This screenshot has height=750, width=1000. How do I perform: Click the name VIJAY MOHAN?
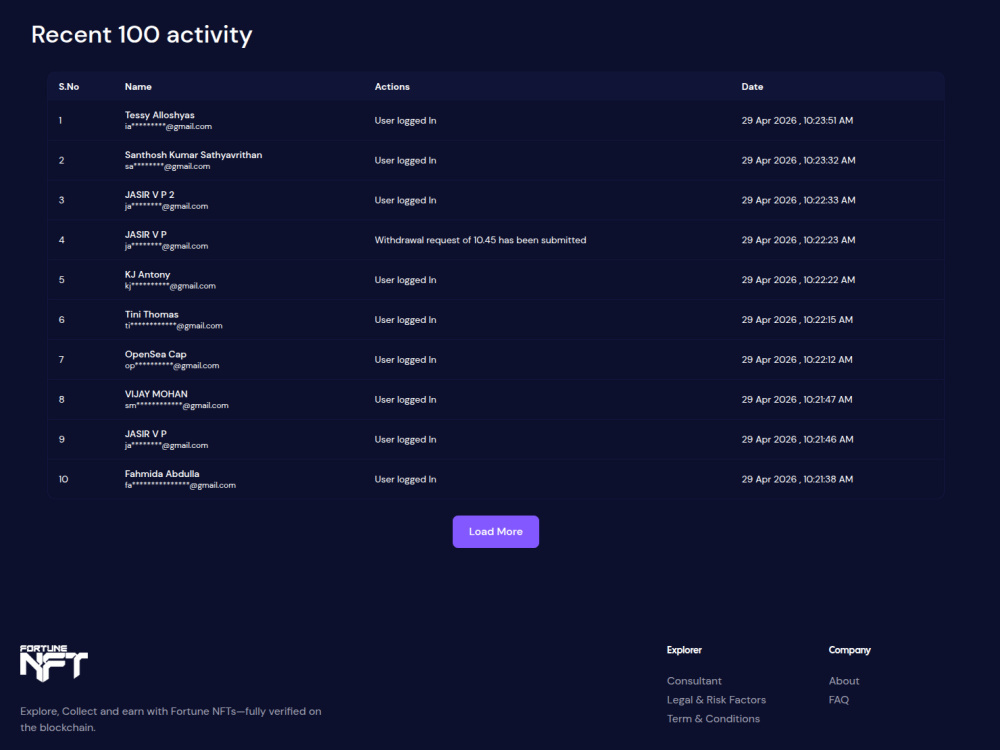(156, 394)
